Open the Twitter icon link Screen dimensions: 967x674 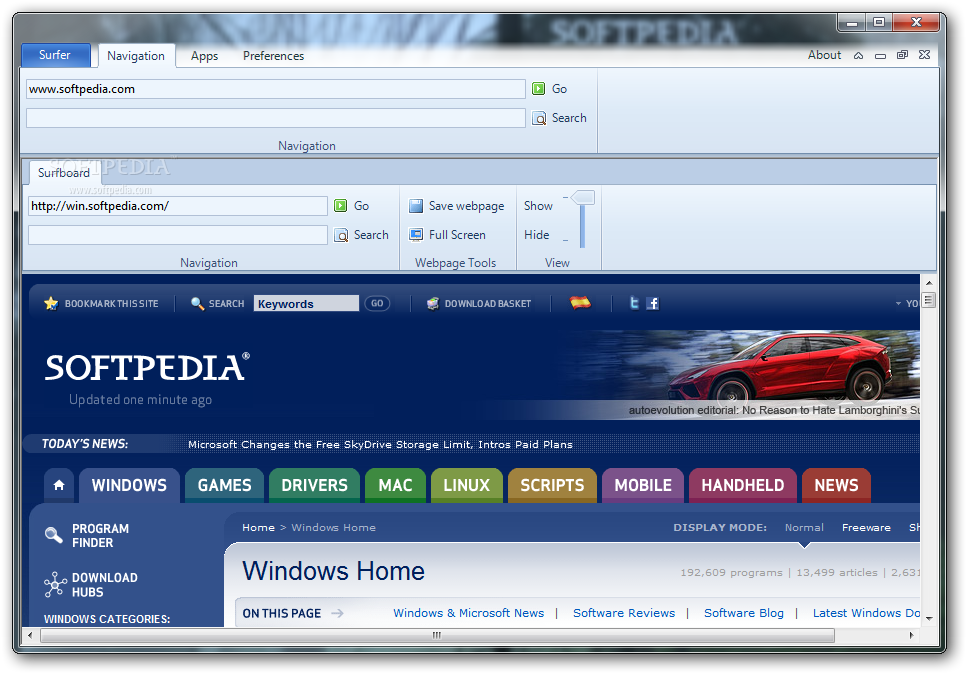pos(634,303)
